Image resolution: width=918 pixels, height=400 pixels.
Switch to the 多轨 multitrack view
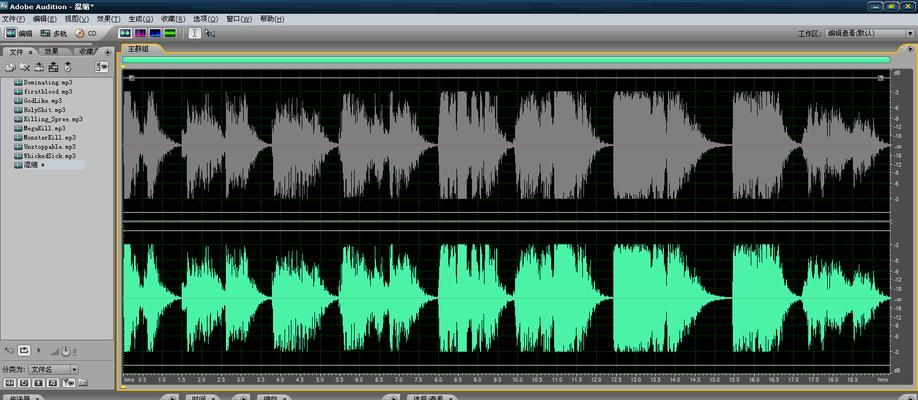(x=53, y=33)
